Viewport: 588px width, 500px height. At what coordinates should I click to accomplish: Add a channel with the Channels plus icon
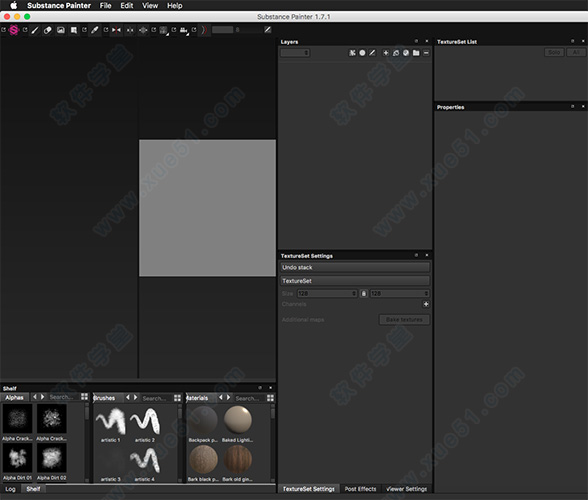426,304
